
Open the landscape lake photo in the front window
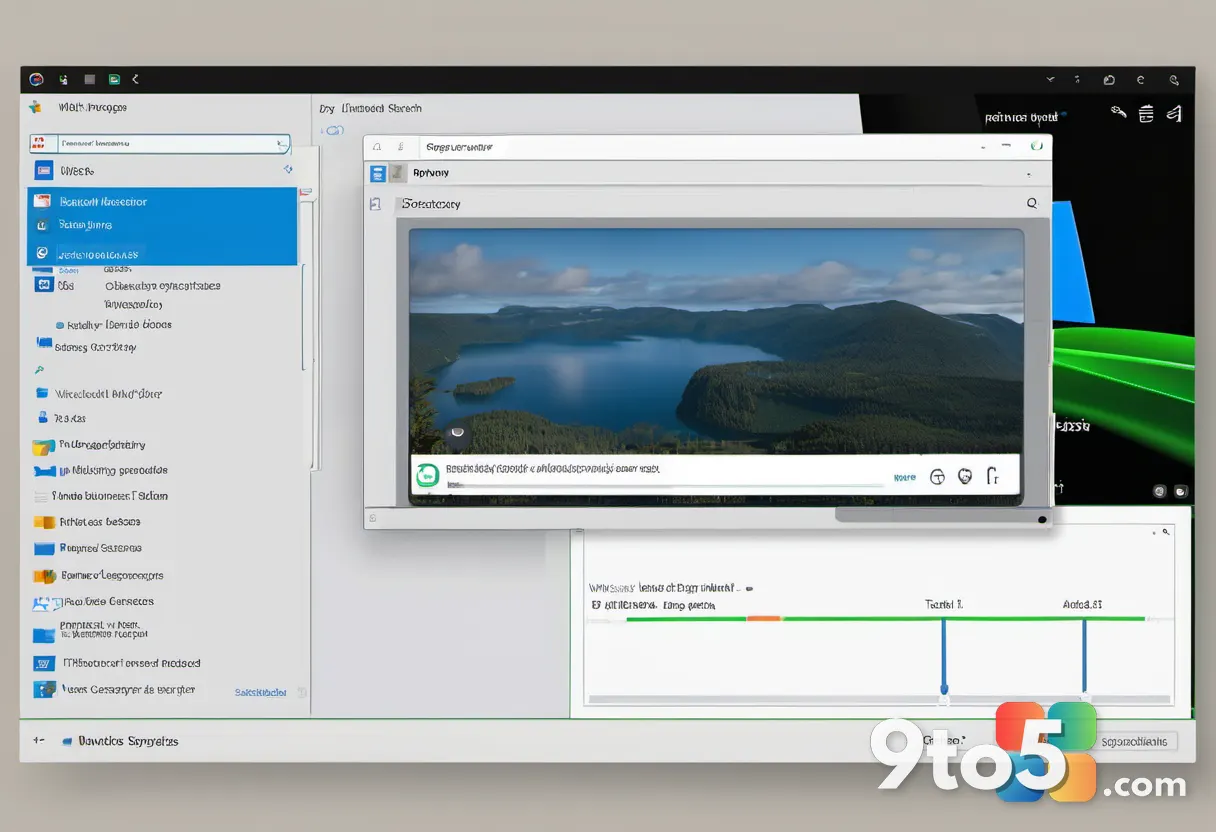[716, 341]
